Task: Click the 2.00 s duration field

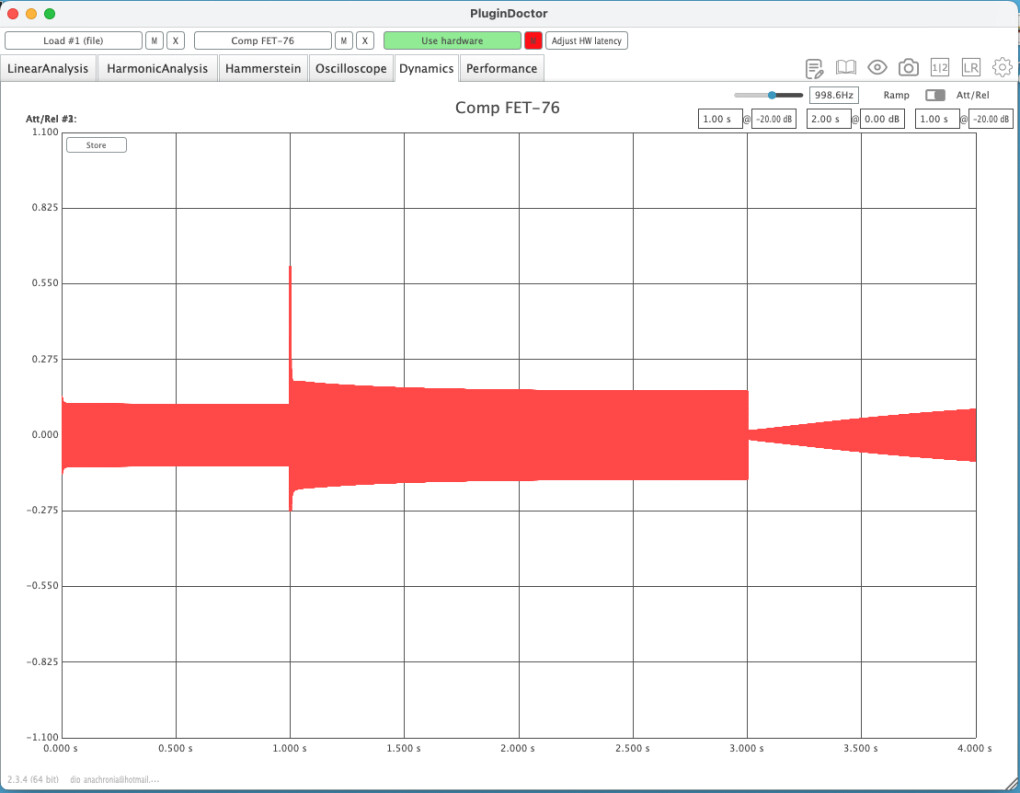Action: pyautogui.click(x=829, y=119)
